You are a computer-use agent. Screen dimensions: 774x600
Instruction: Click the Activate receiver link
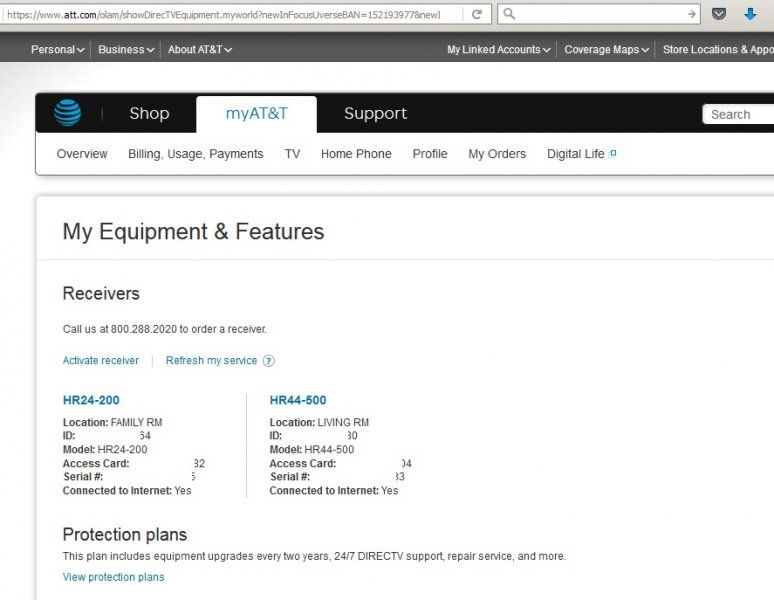coord(101,361)
